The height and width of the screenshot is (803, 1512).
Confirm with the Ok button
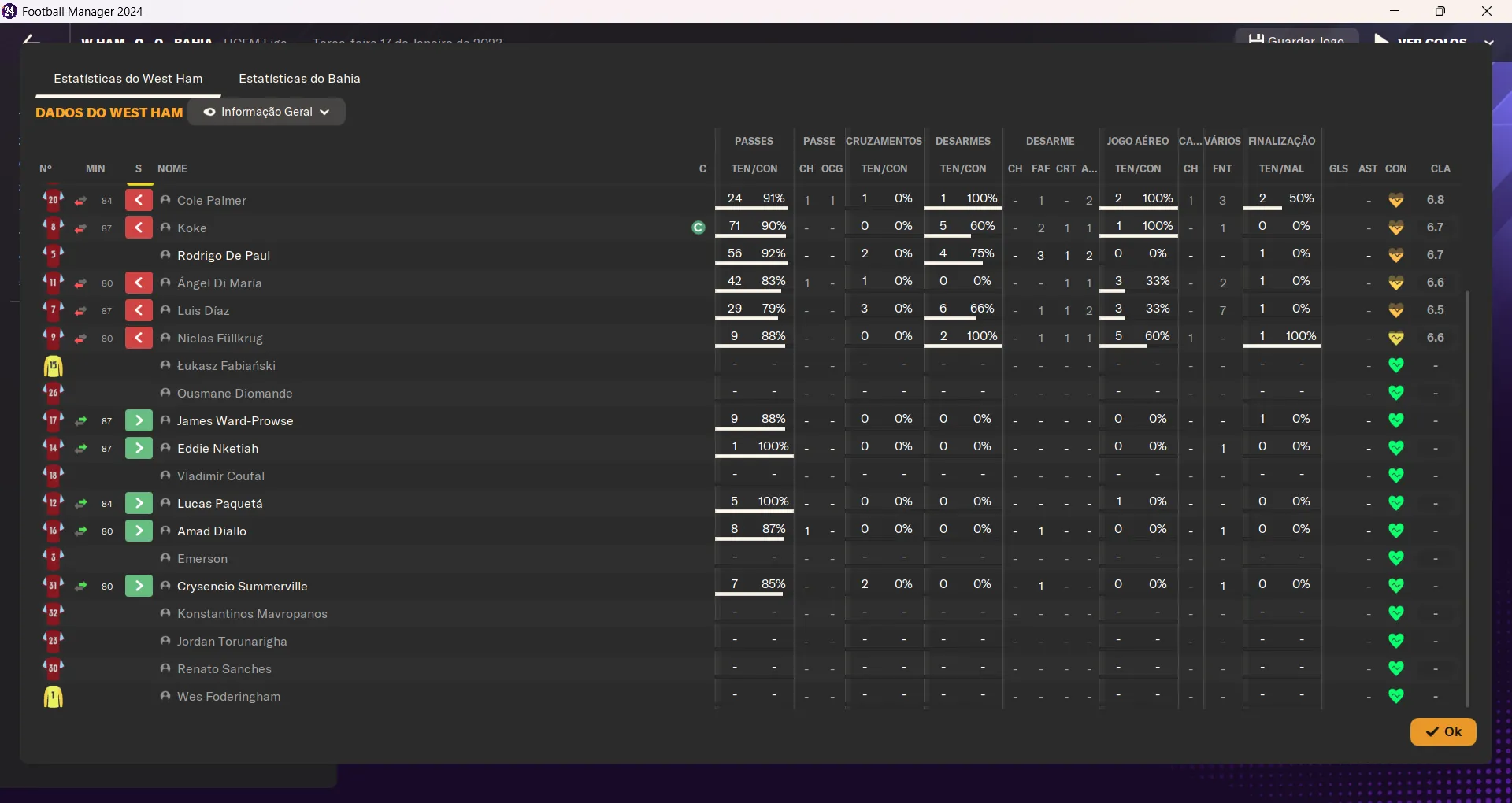pyautogui.click(x=1443, y=731)
